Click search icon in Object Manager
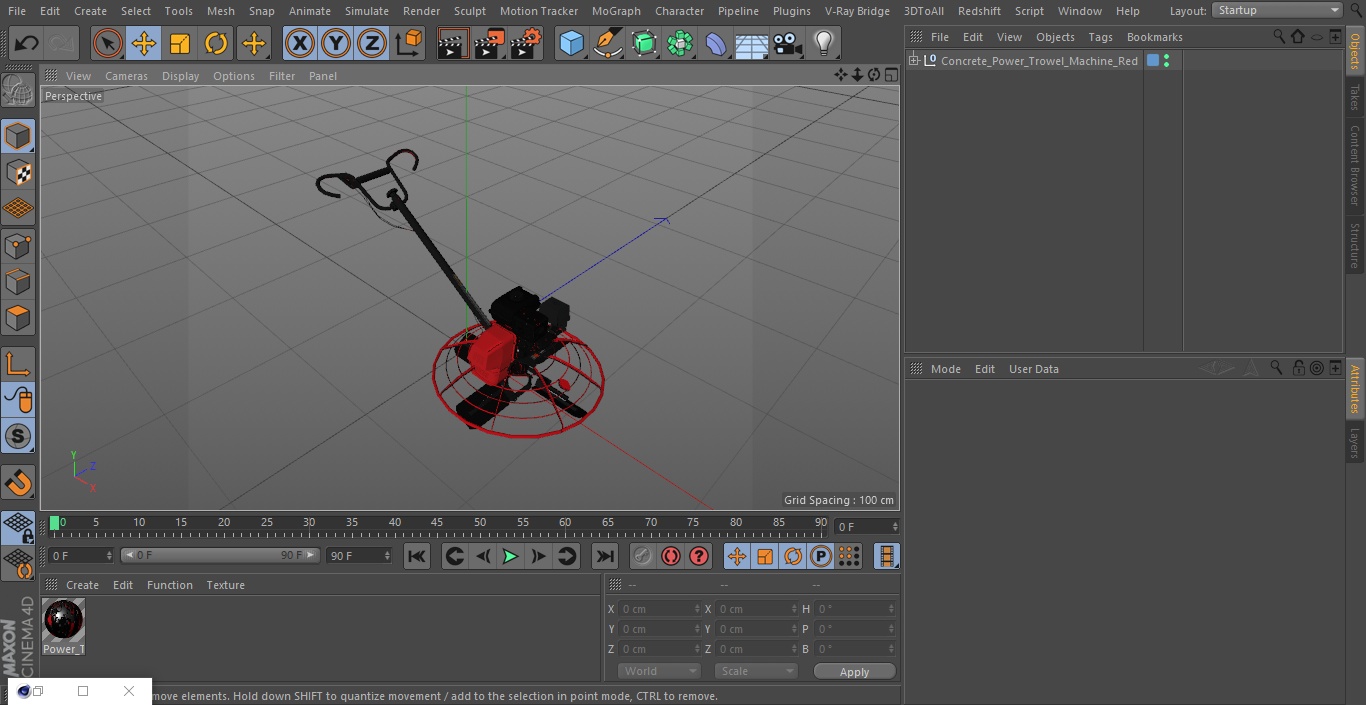The height and width of the screenshot is (705, 1366). click(1279, 37)
